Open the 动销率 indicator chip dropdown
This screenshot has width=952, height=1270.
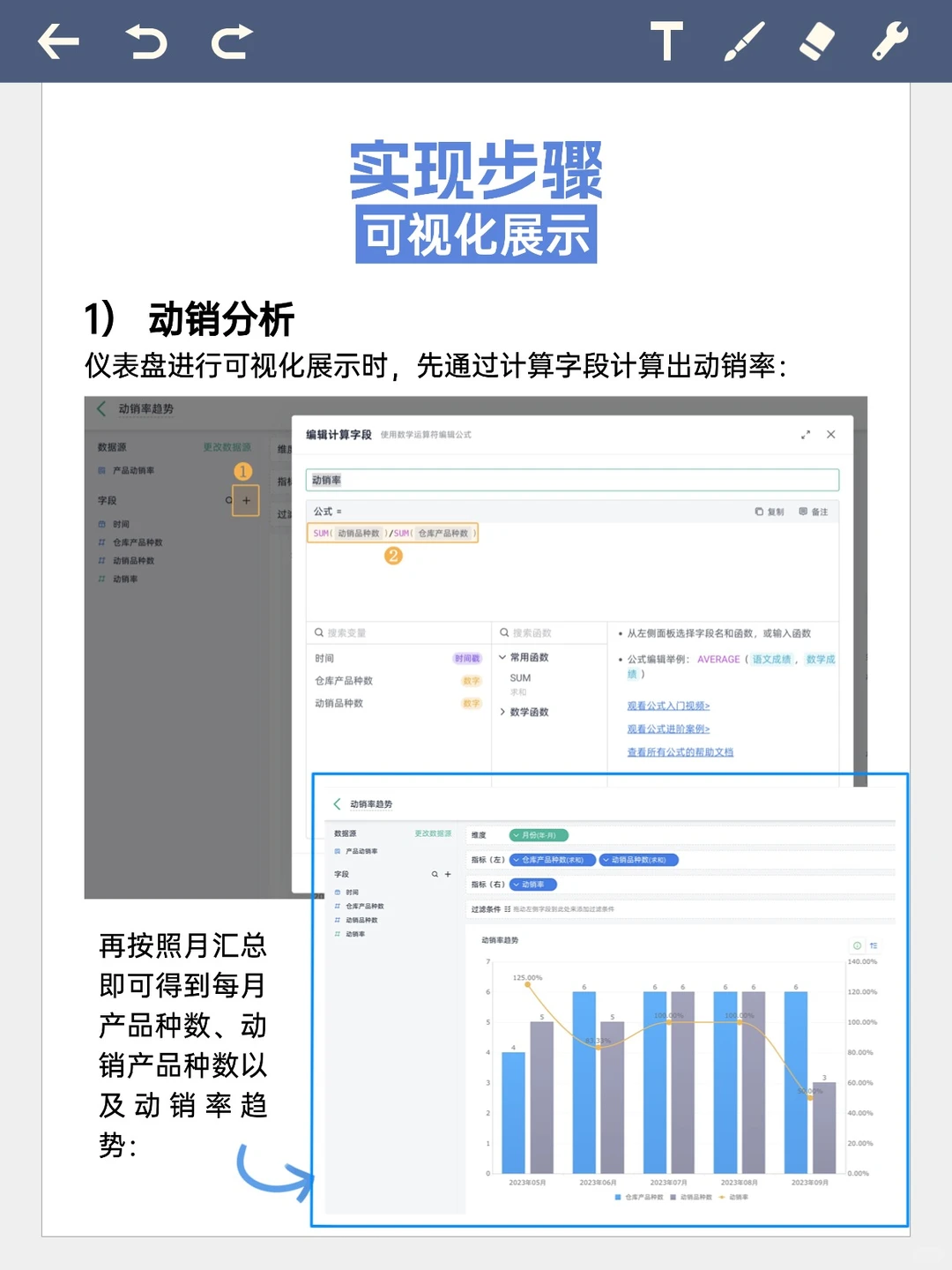pyautogui.click(x=534, y=884)
